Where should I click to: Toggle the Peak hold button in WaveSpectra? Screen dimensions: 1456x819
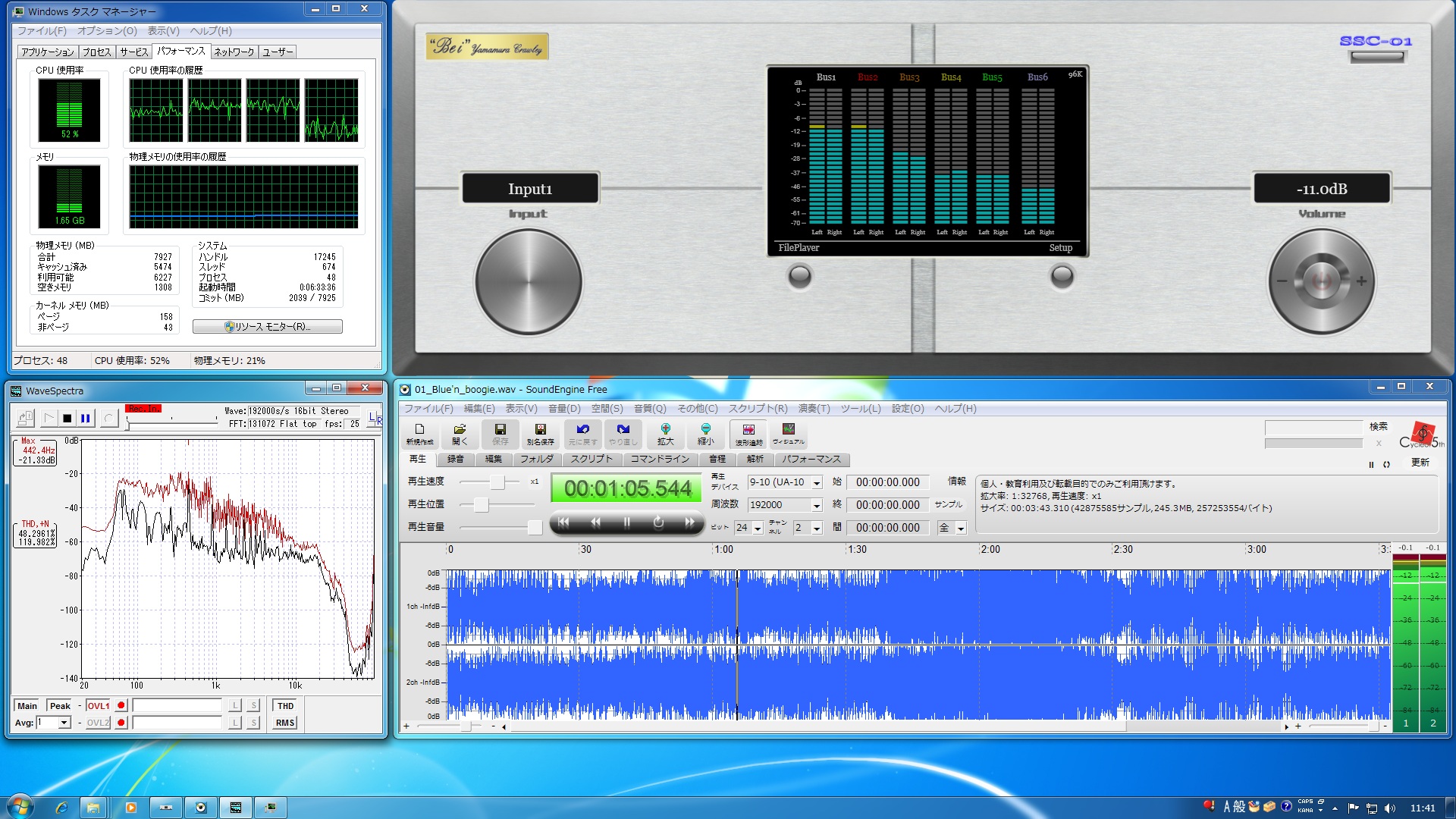(59, 706)
